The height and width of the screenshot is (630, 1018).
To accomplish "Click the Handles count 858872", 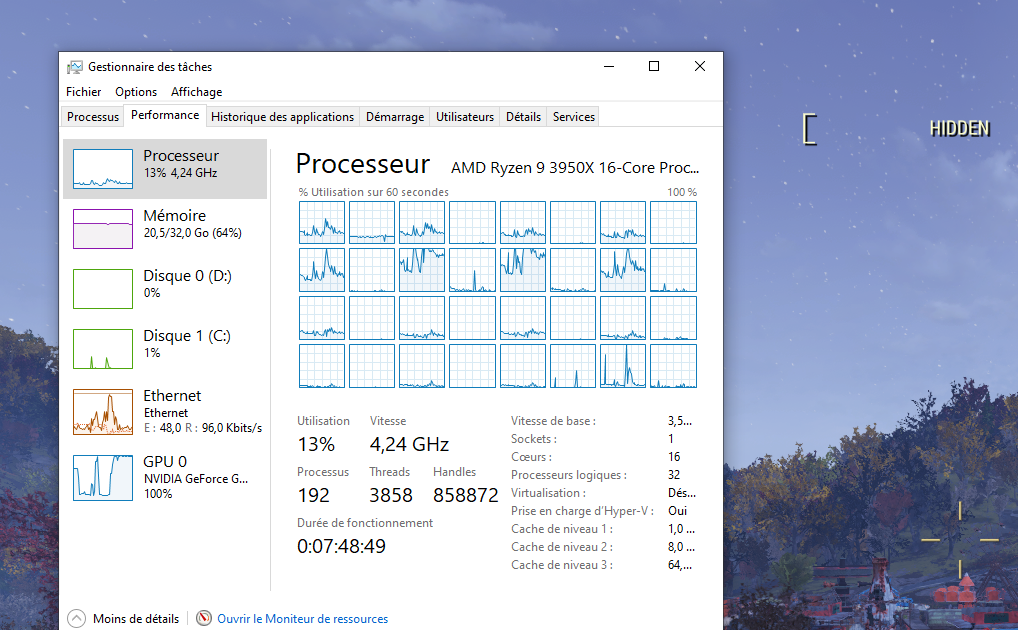I will point(466,496).
